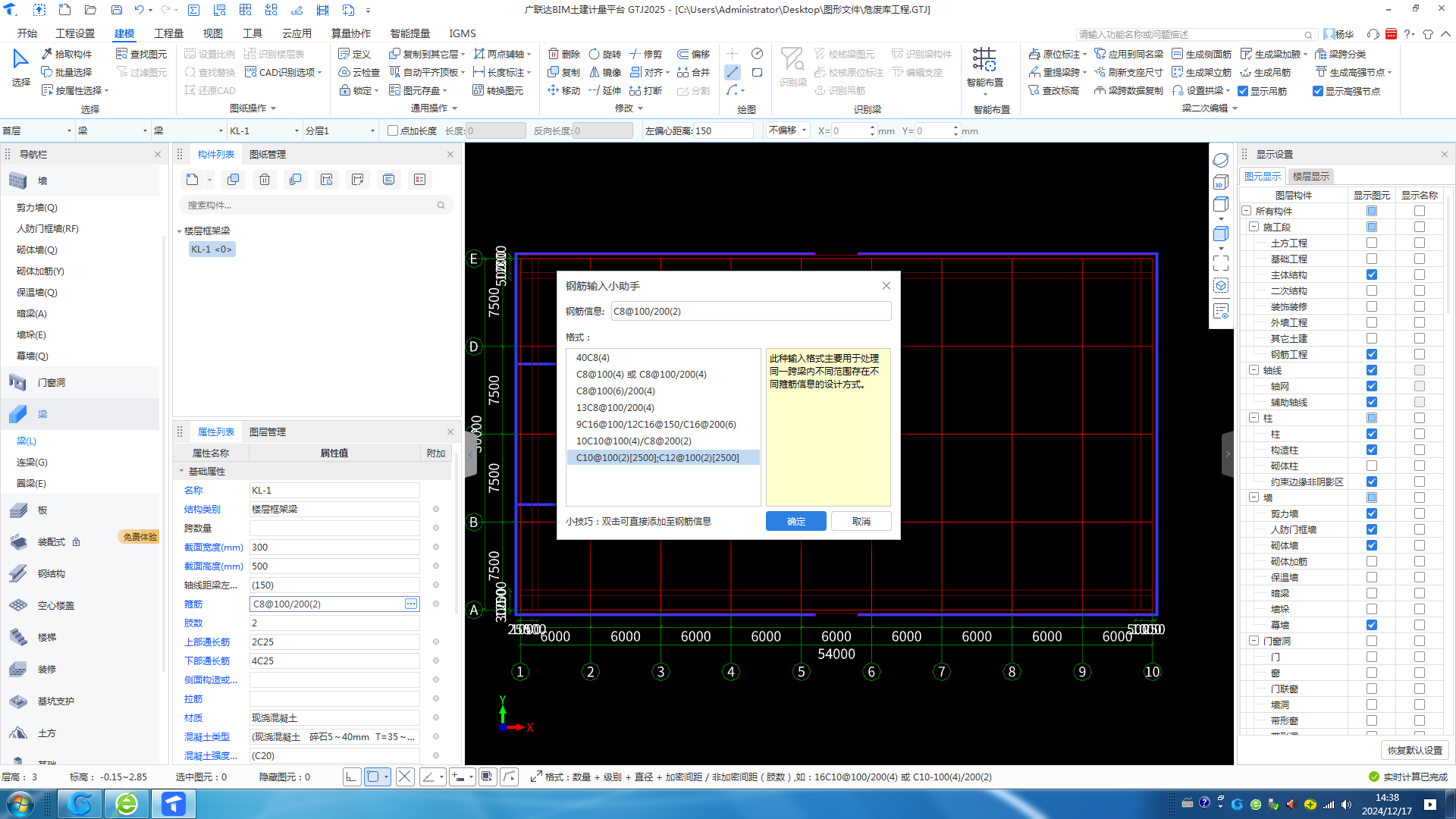This screenshot has height=819, width=1456.
Task: Open the KL-1 component dropdown
Action: [297, 130]
